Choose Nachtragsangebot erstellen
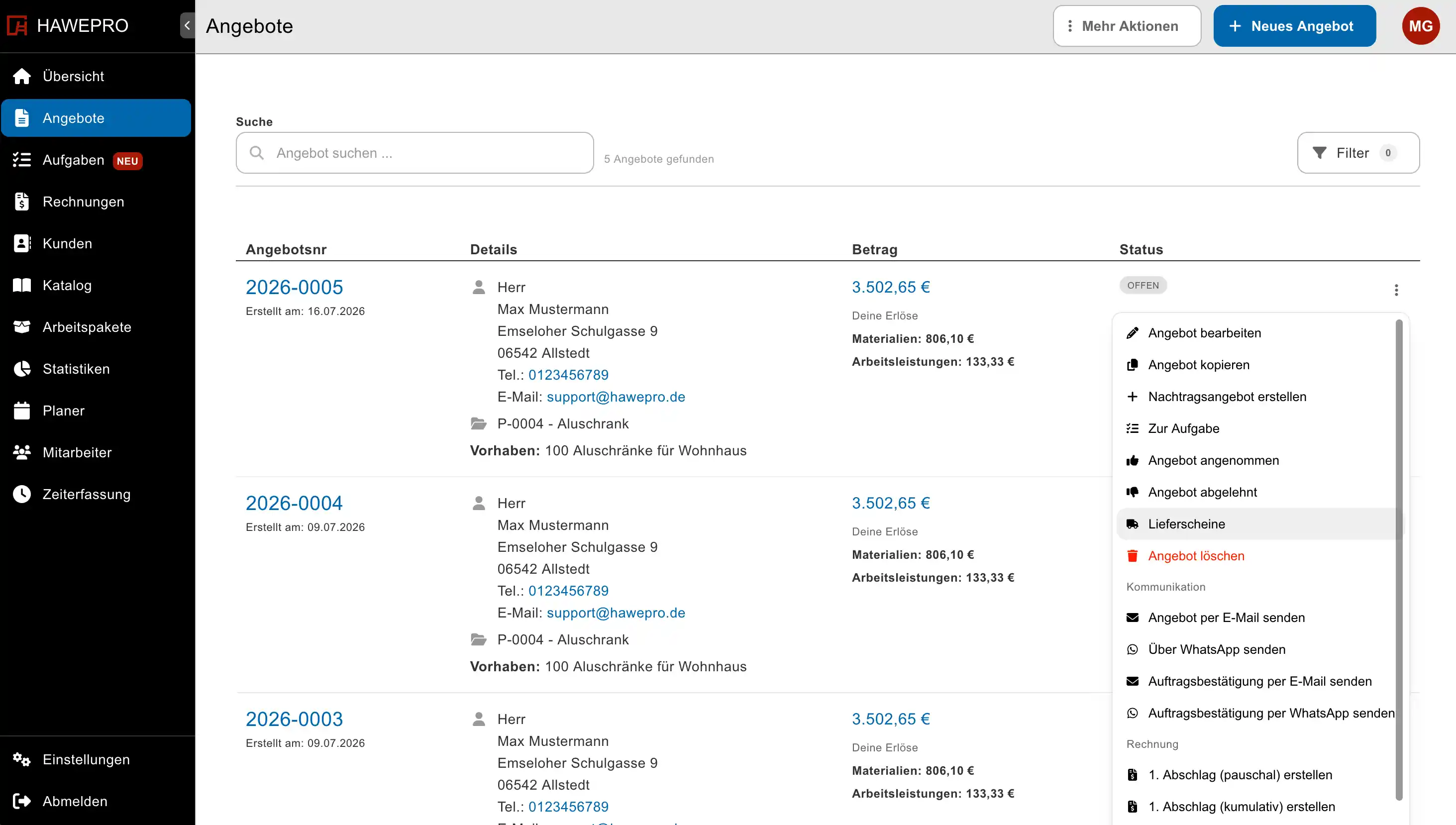This screenshot has width=1456, height=825. (1258, 397)
